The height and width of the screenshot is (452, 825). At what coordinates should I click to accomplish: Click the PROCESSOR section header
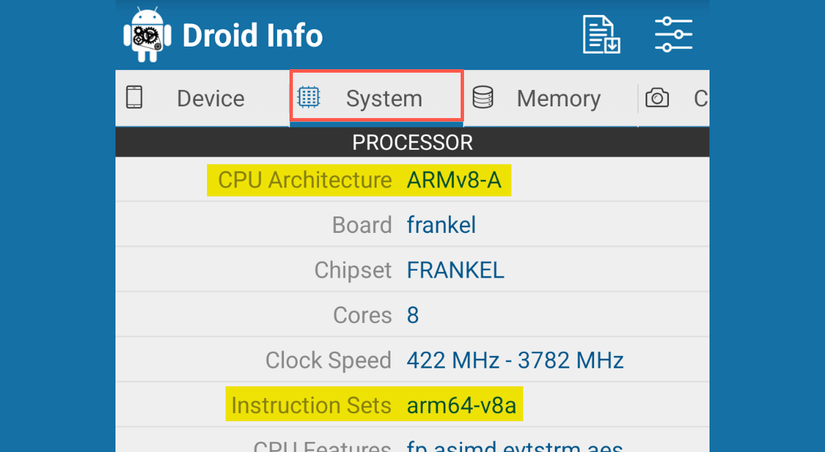tap(412, 143)
